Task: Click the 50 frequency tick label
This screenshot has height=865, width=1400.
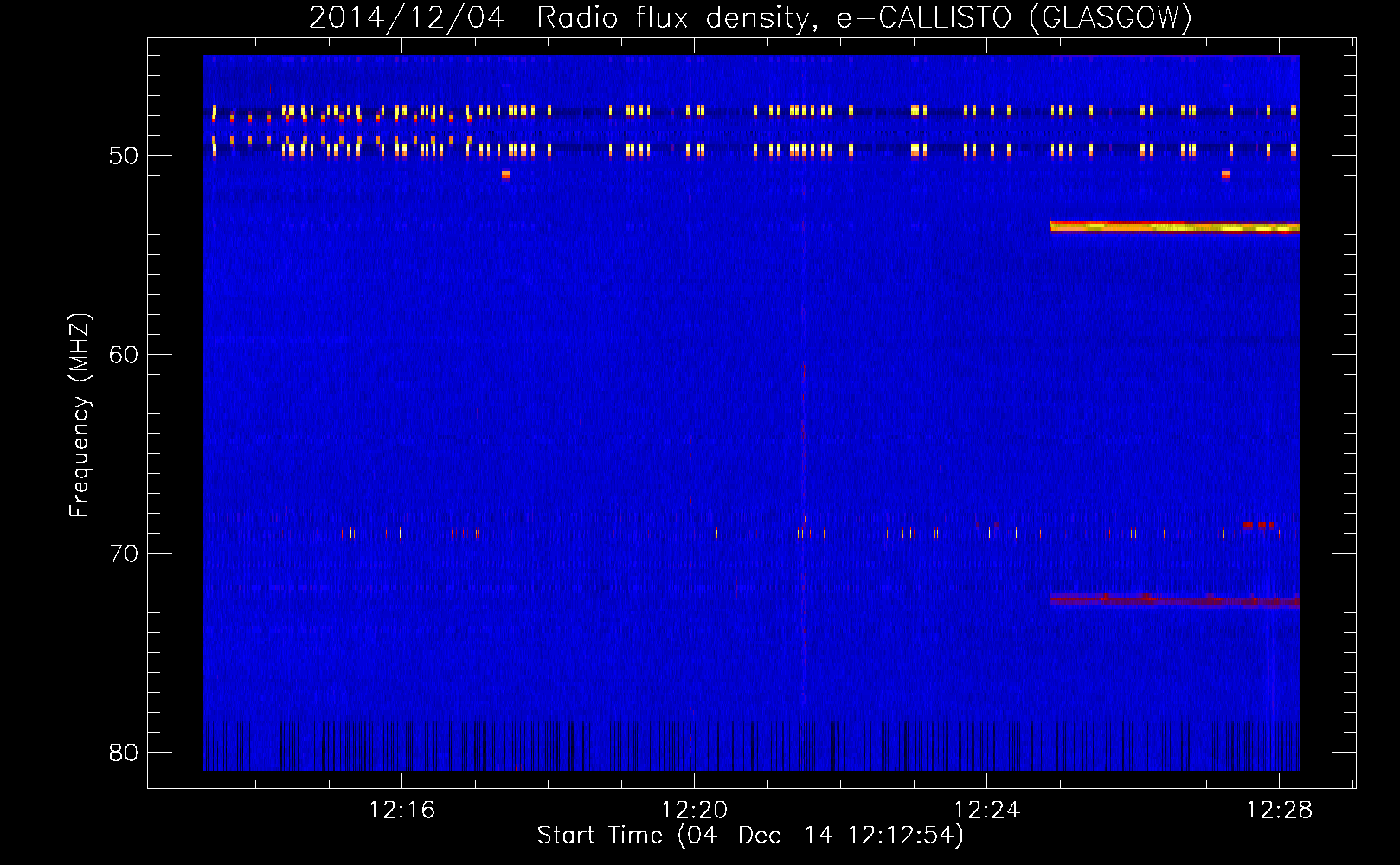Action: [124, 156]
